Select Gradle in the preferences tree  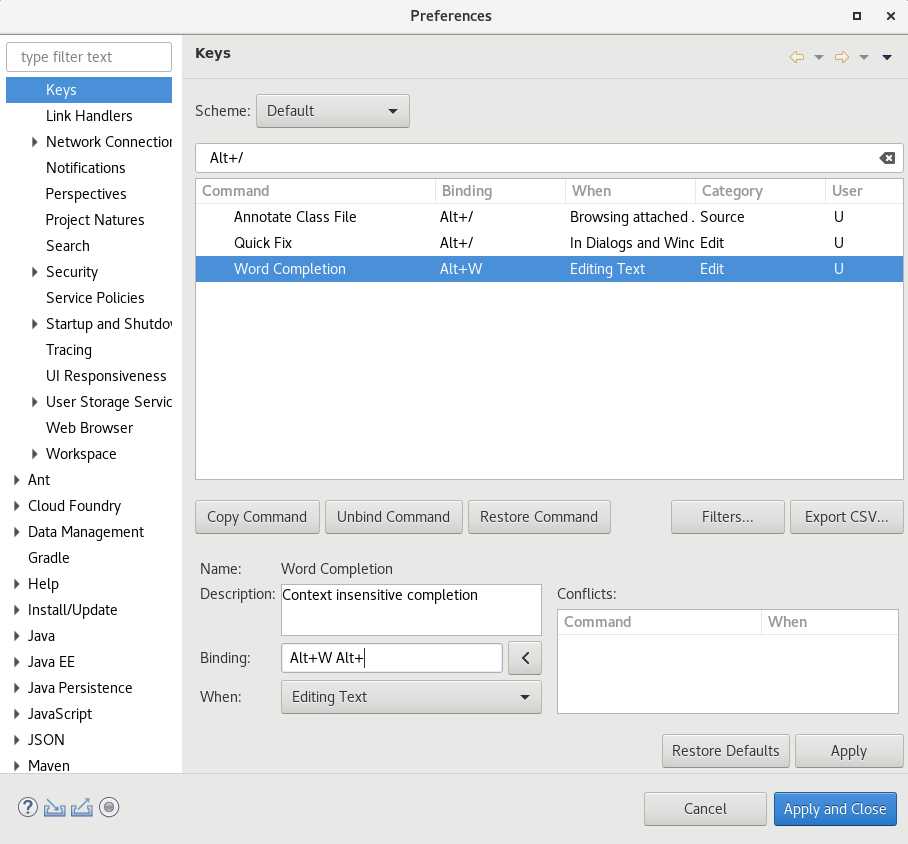(49, 558)
